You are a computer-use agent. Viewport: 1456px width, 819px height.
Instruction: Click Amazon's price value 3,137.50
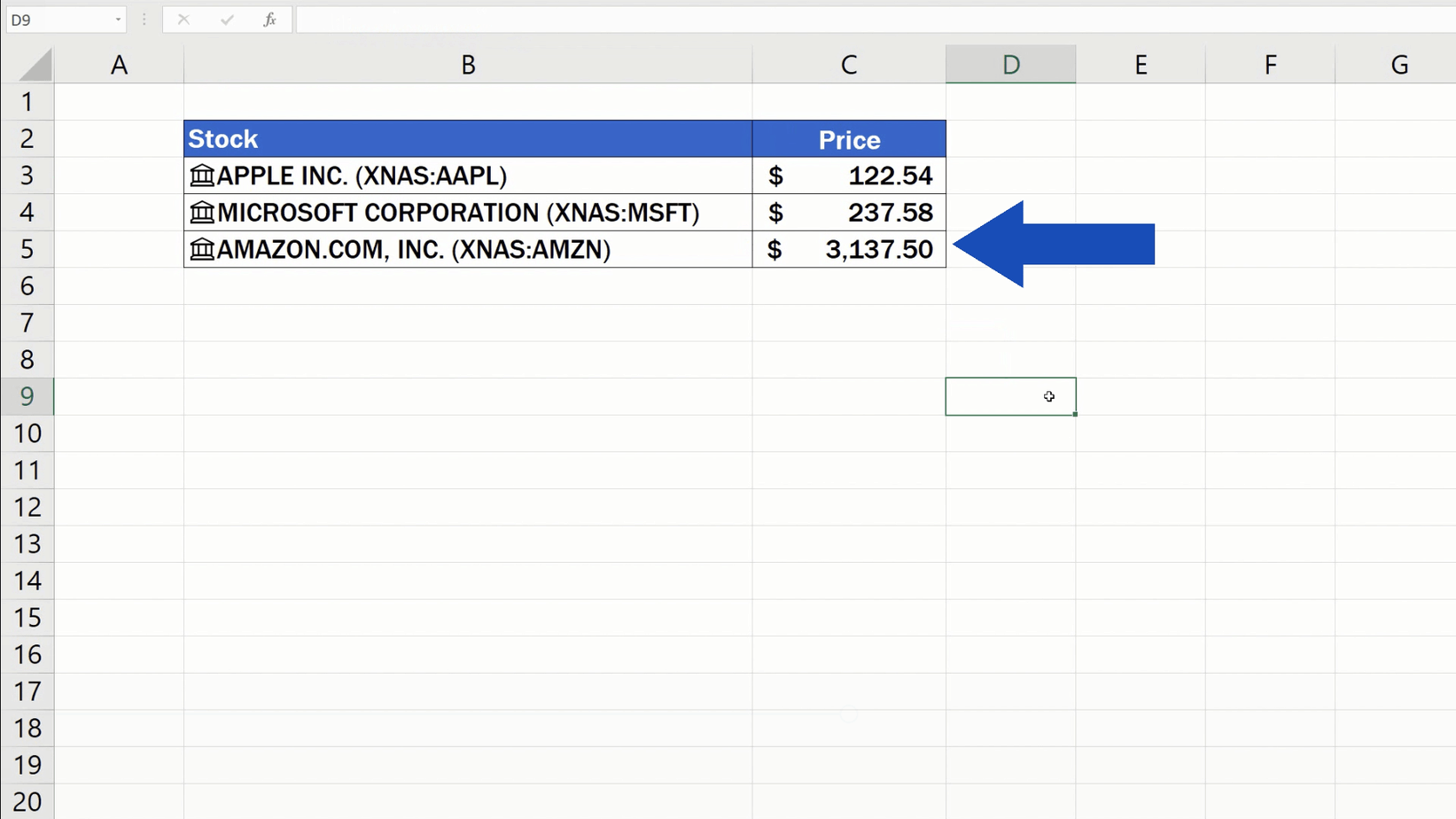point(880,250)
